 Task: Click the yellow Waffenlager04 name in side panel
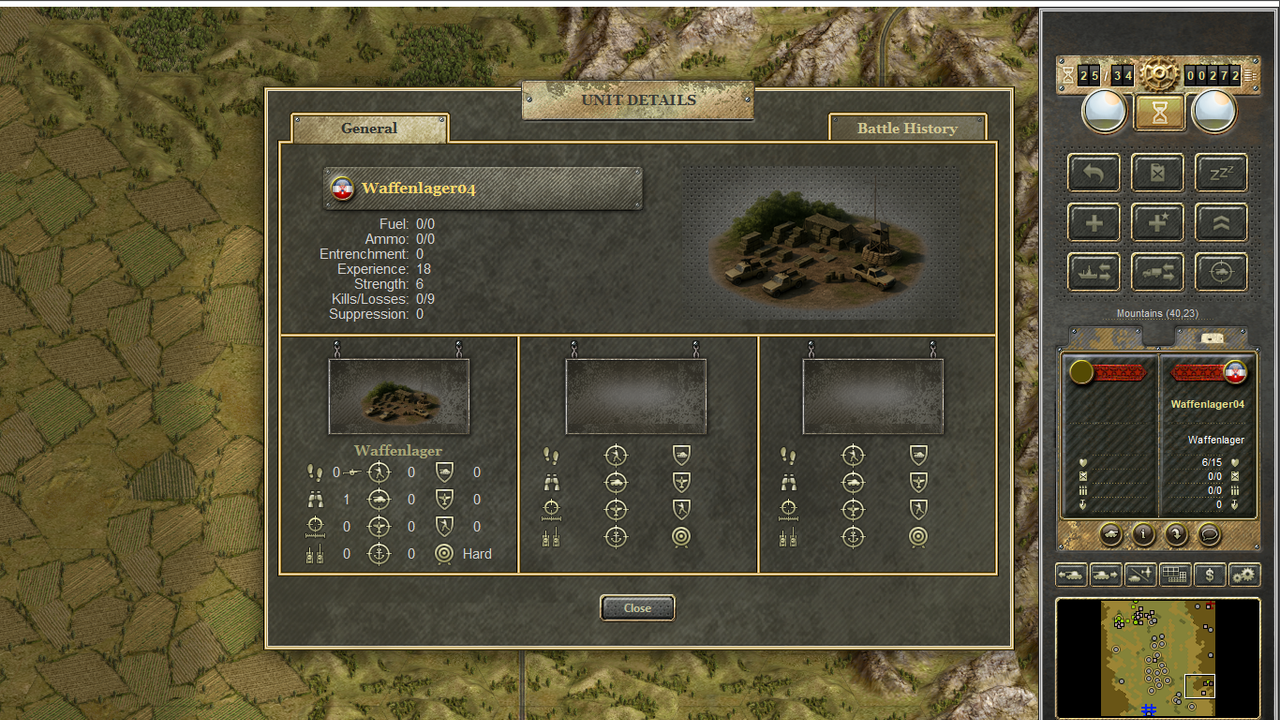click(x=1208, y=404)
